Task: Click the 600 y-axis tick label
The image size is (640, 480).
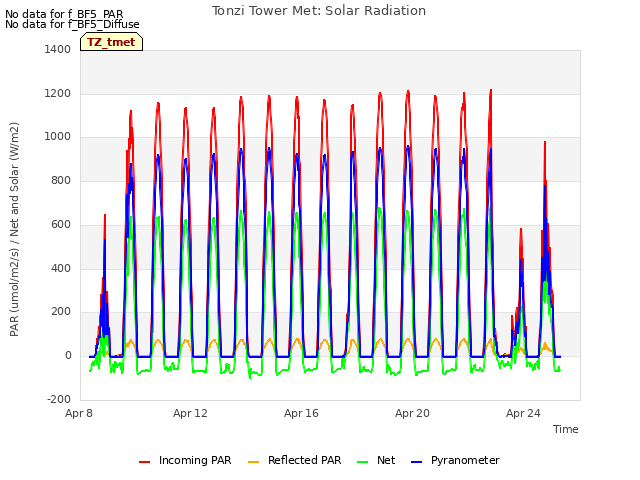Action: (x=61, y=224)
